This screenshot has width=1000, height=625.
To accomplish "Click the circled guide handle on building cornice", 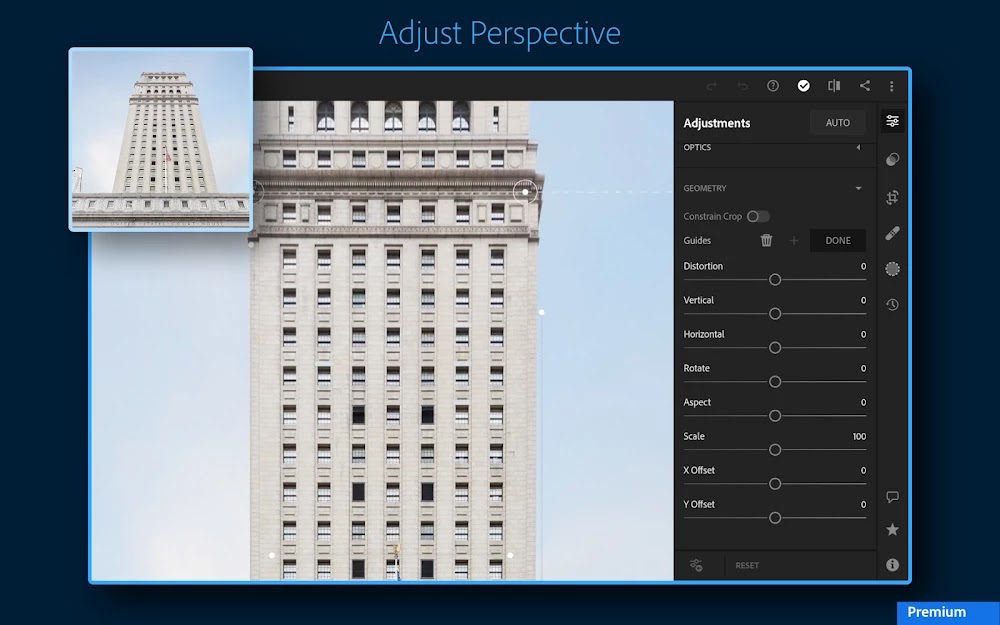I will (525, 191).
